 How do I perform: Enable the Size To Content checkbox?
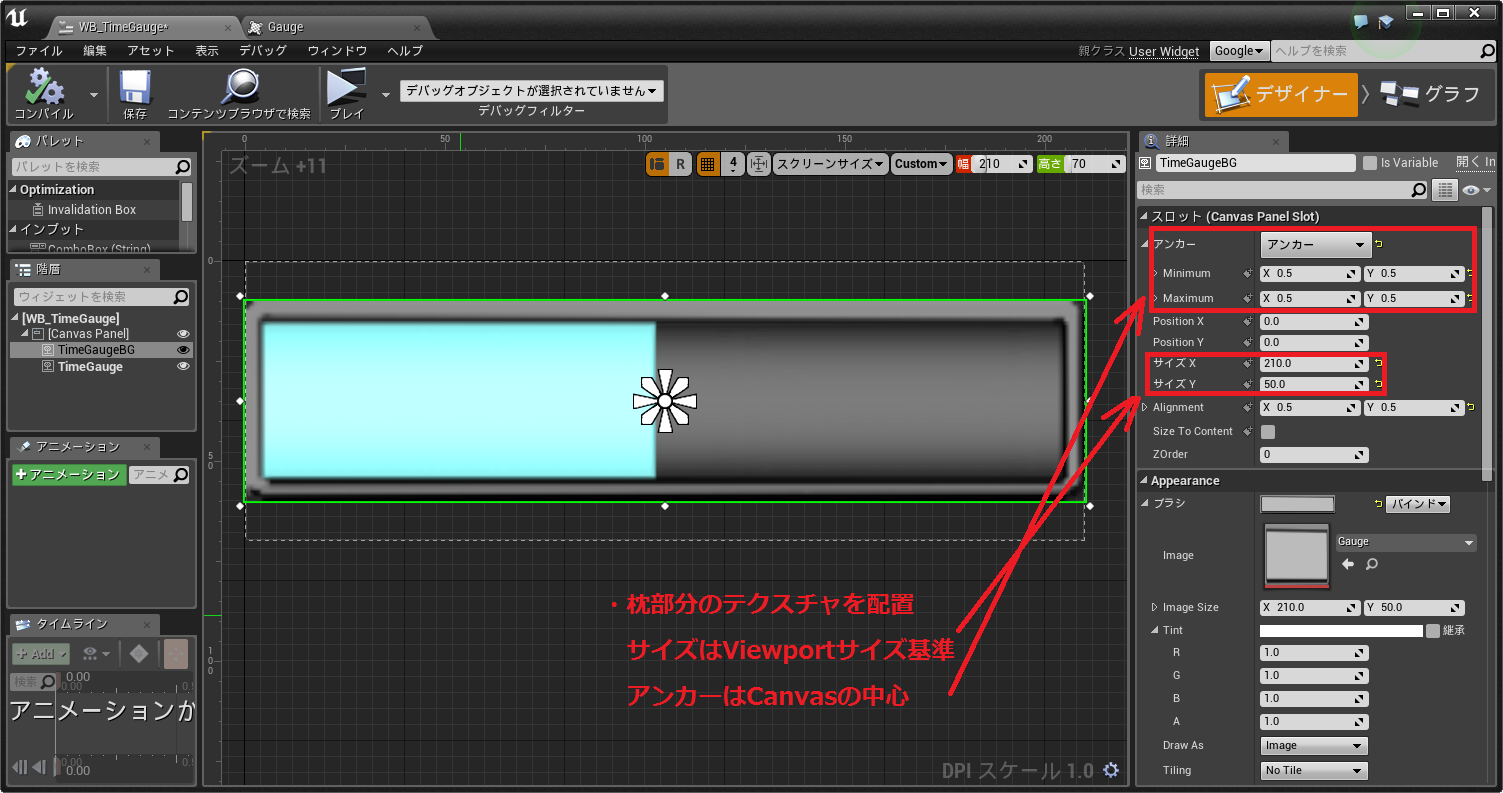coord(1268,432)
